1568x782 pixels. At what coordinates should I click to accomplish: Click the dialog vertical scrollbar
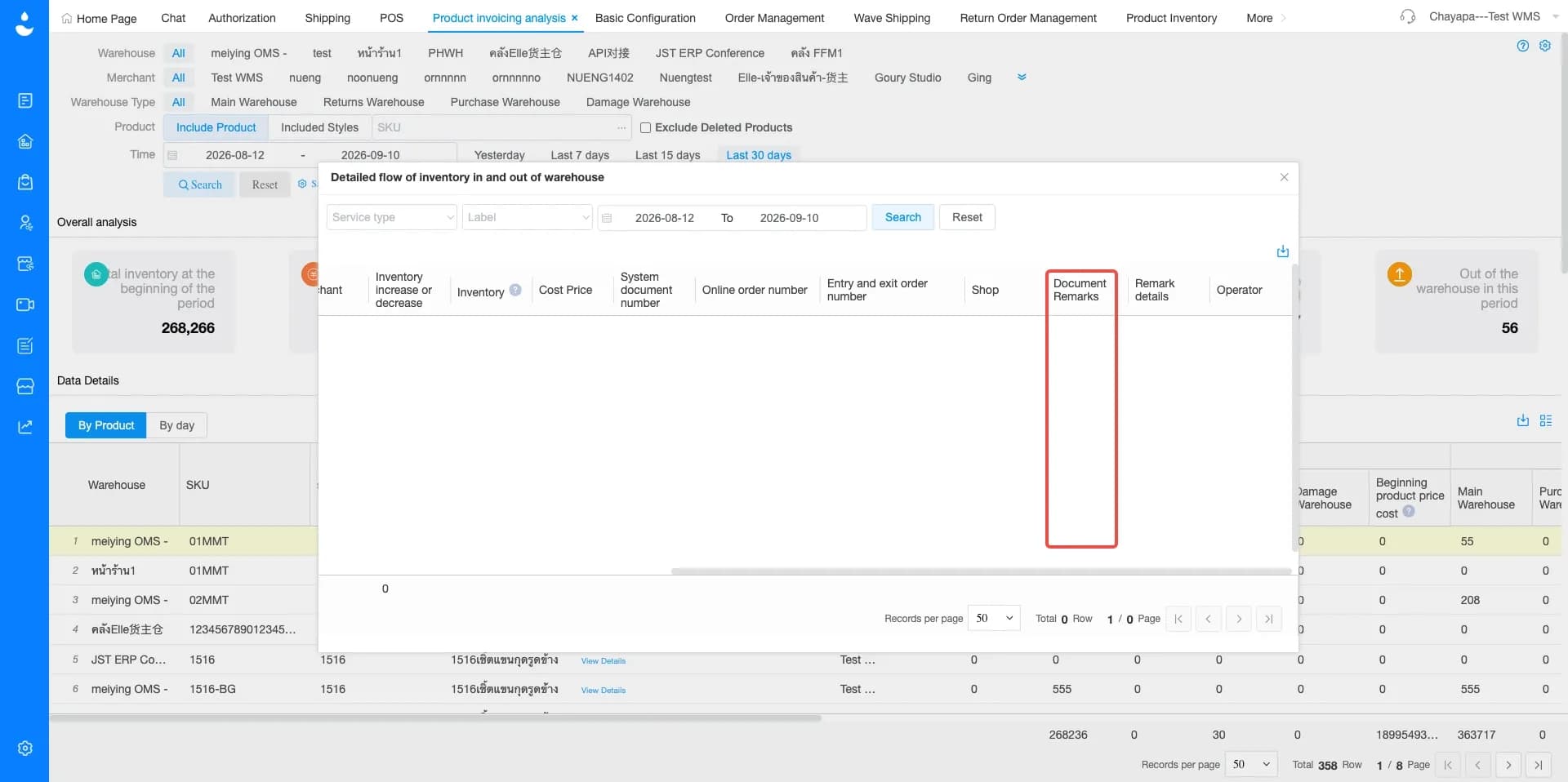click(1295, 407)
